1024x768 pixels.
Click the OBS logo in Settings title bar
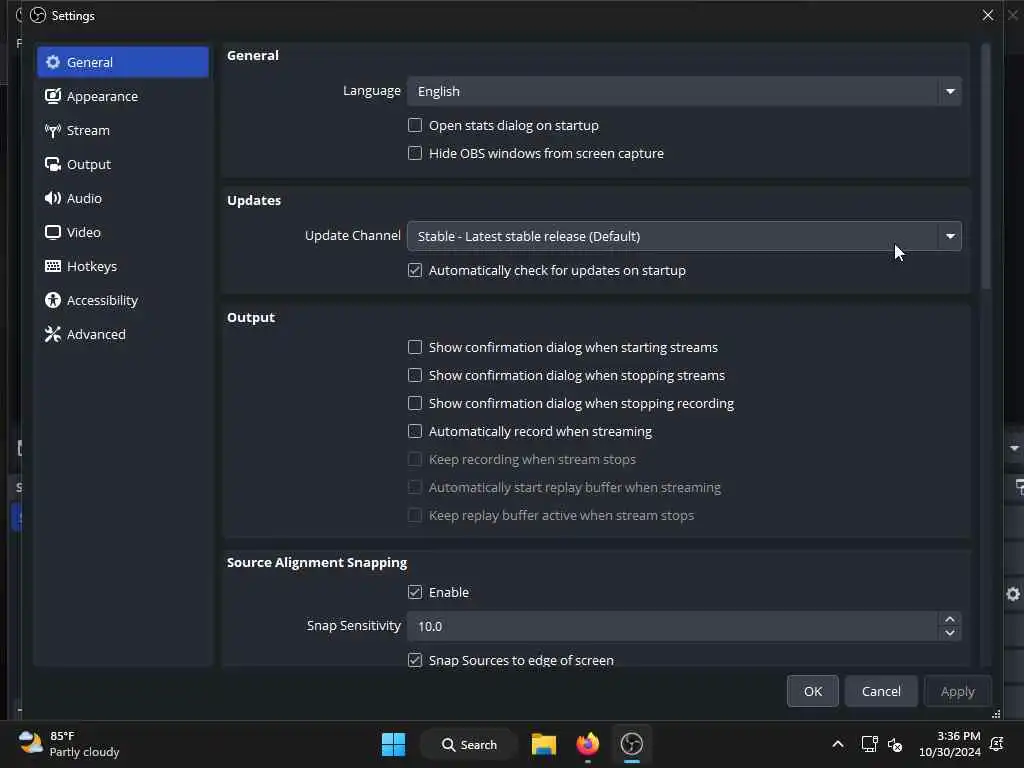pos(38,15)
